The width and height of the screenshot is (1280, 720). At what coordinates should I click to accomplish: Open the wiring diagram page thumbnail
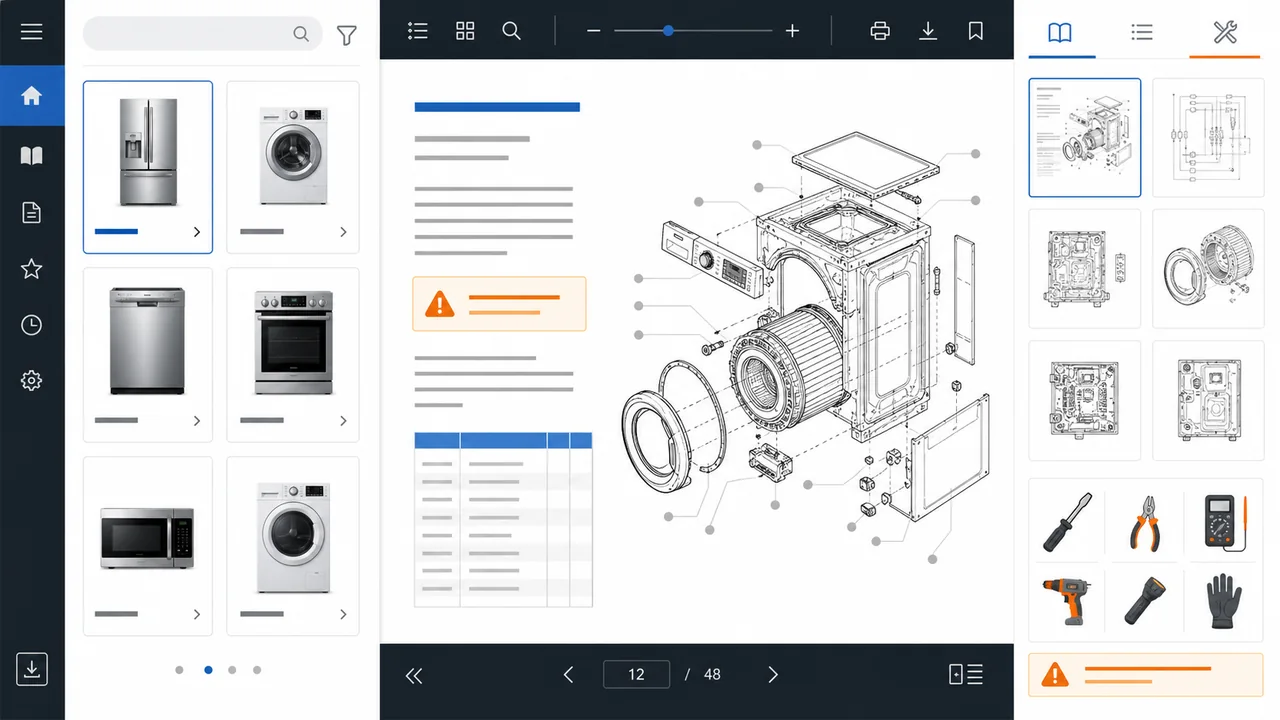pos(1208,138)
